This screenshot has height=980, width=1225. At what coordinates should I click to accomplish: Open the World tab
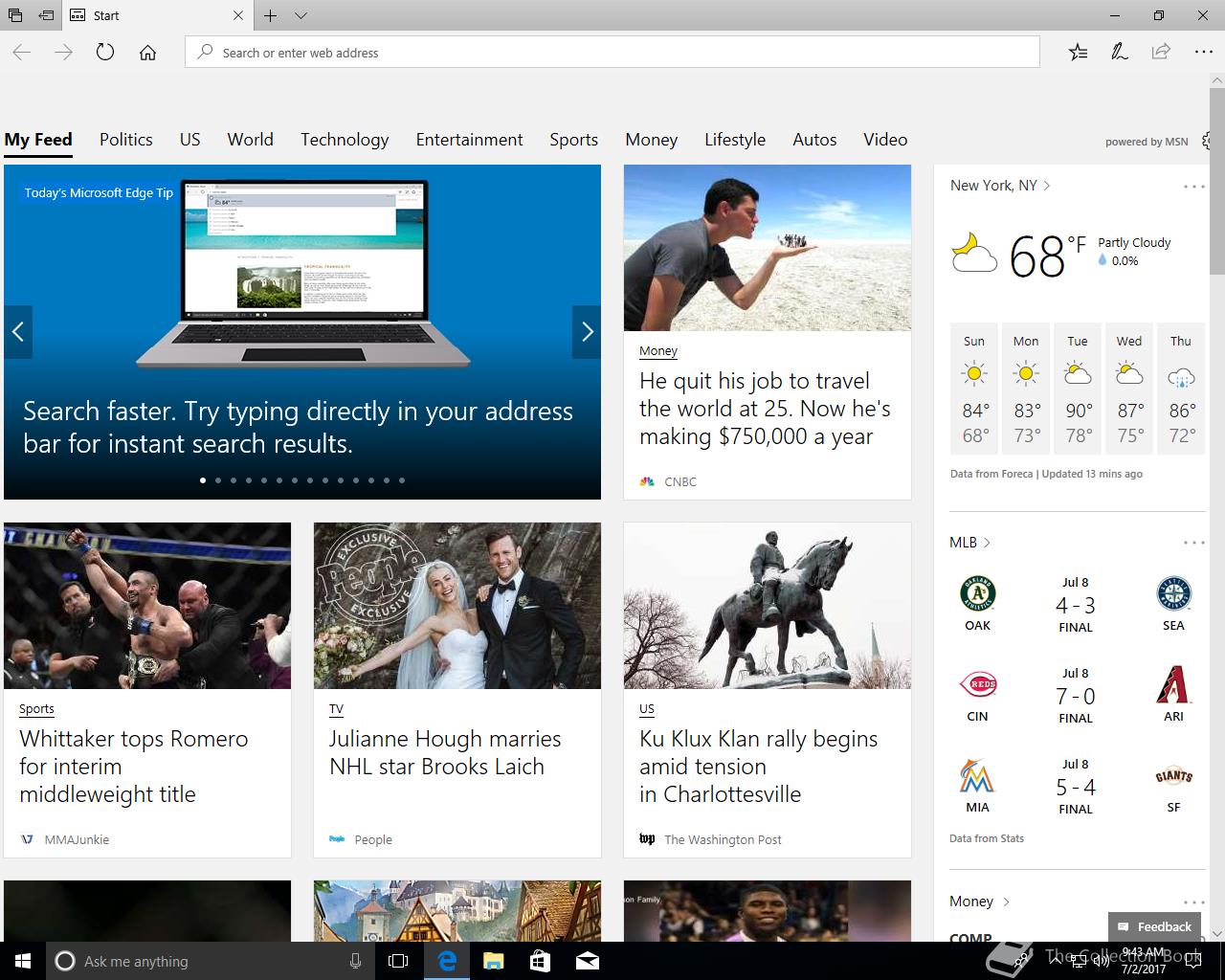[x=251, y=140]
